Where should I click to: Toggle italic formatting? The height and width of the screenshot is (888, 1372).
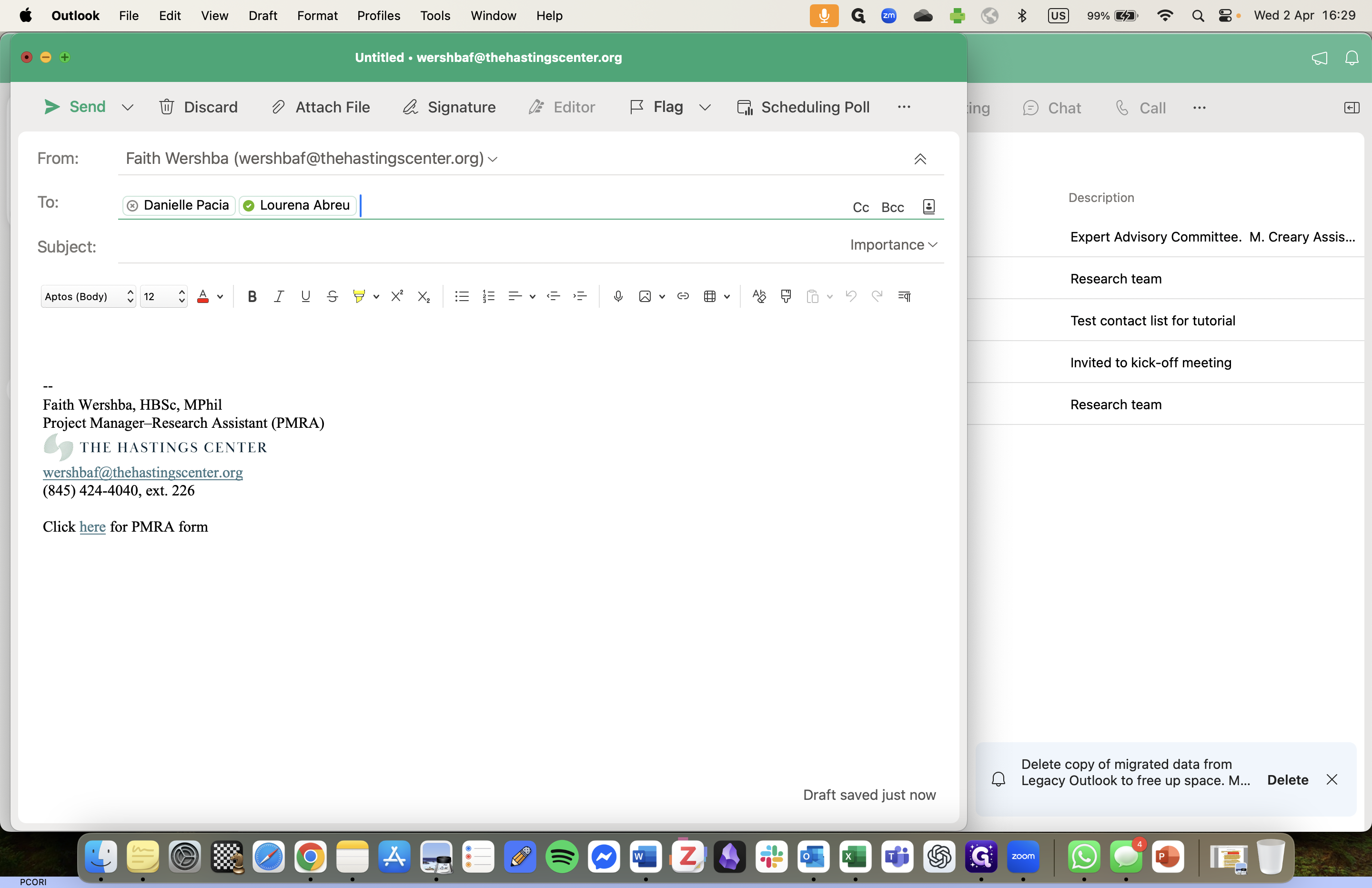(x=279, y=296)
